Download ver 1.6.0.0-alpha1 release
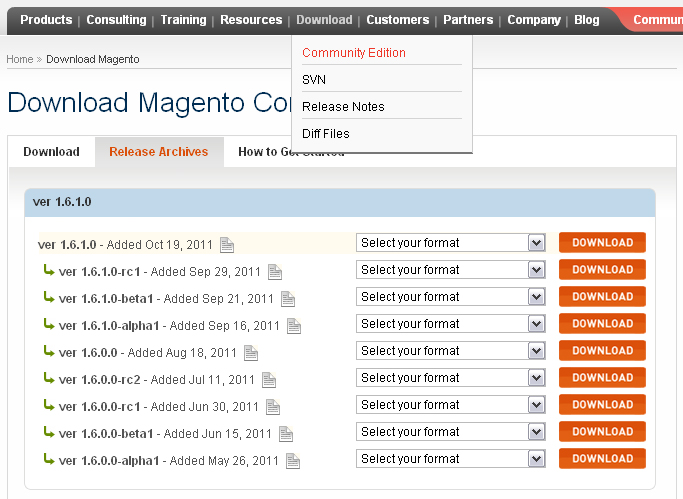Image resolution: width=683 pixels, height=499 pixels. [602, 459]
